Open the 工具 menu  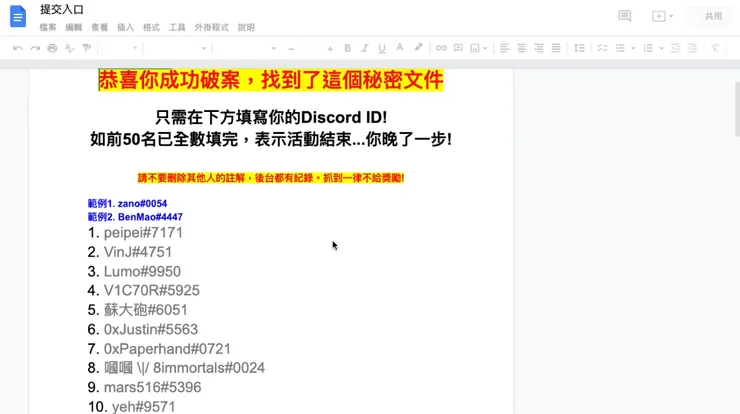point(177,27)
